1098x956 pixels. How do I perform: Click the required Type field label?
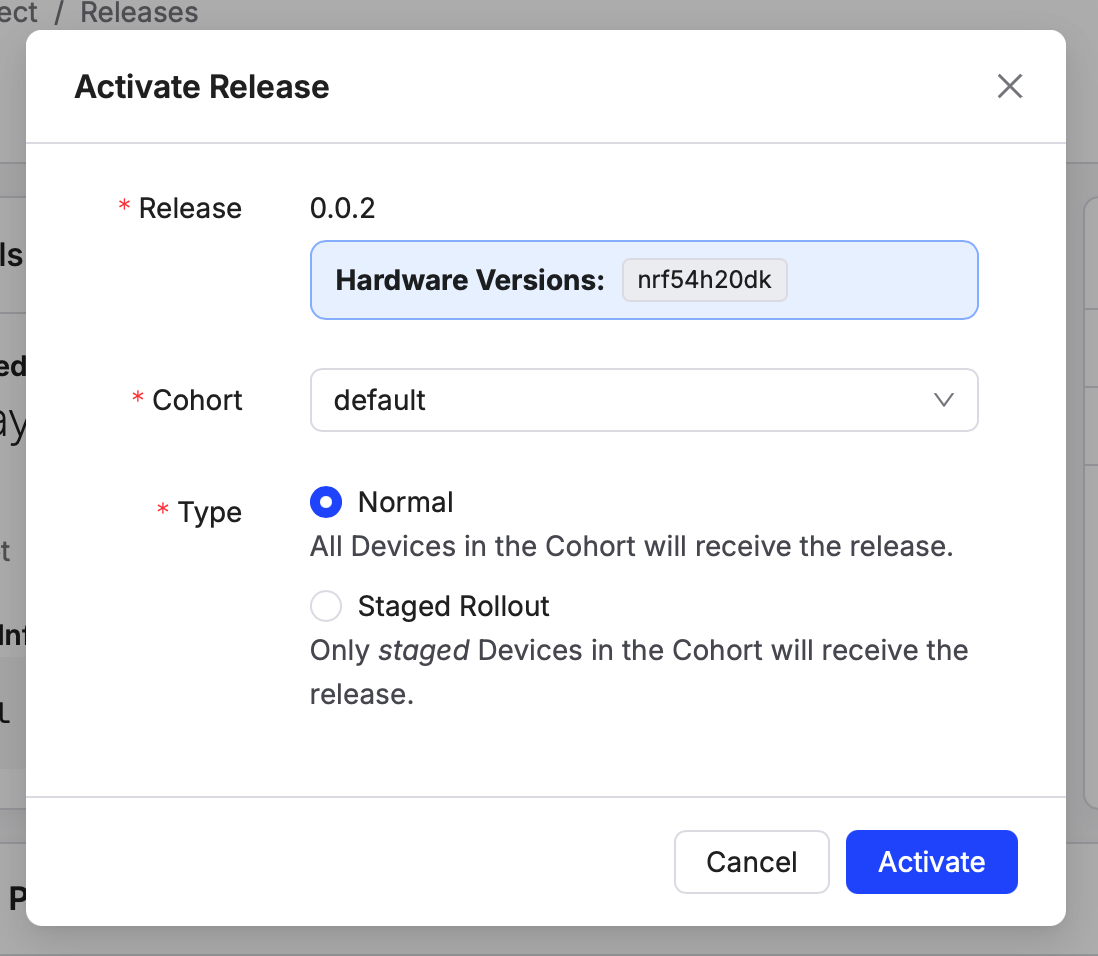pos(209,512)
